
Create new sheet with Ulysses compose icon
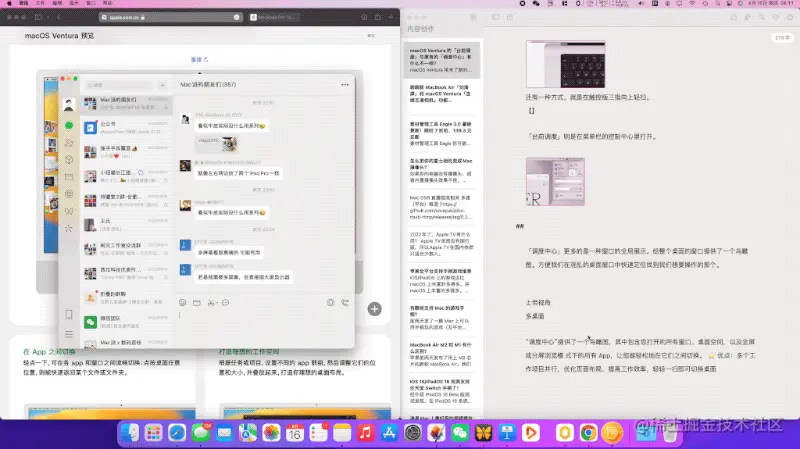tap(510, 17)
